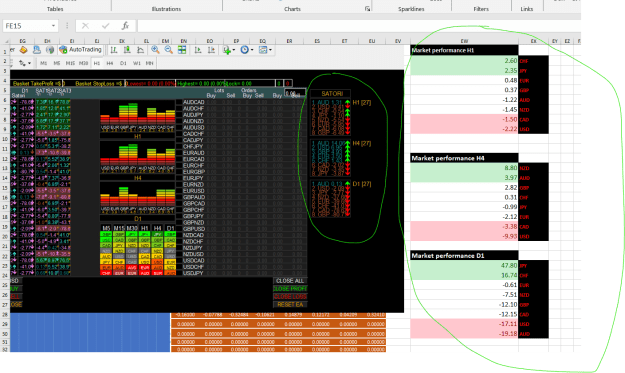Select the D1 timeframe in the toolbar
625x373 pixels.
[123, 63]
